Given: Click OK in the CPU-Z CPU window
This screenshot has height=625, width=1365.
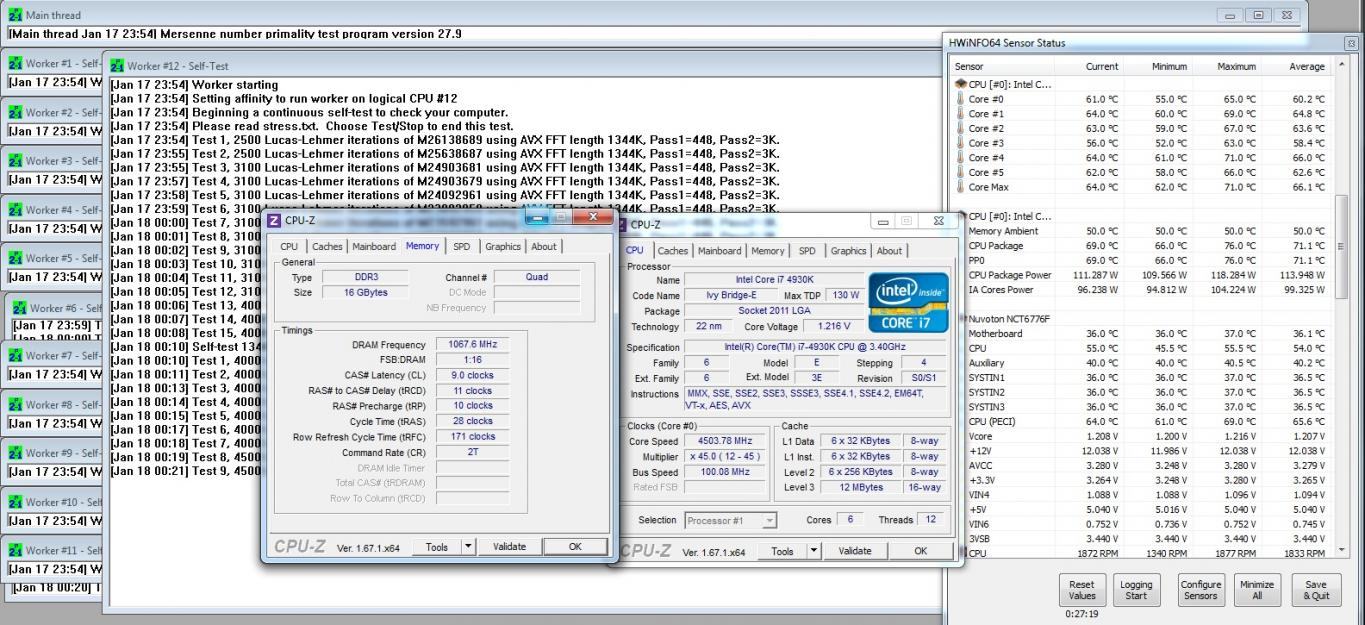Looking at the screenshot, I should [x=920, y=551].
